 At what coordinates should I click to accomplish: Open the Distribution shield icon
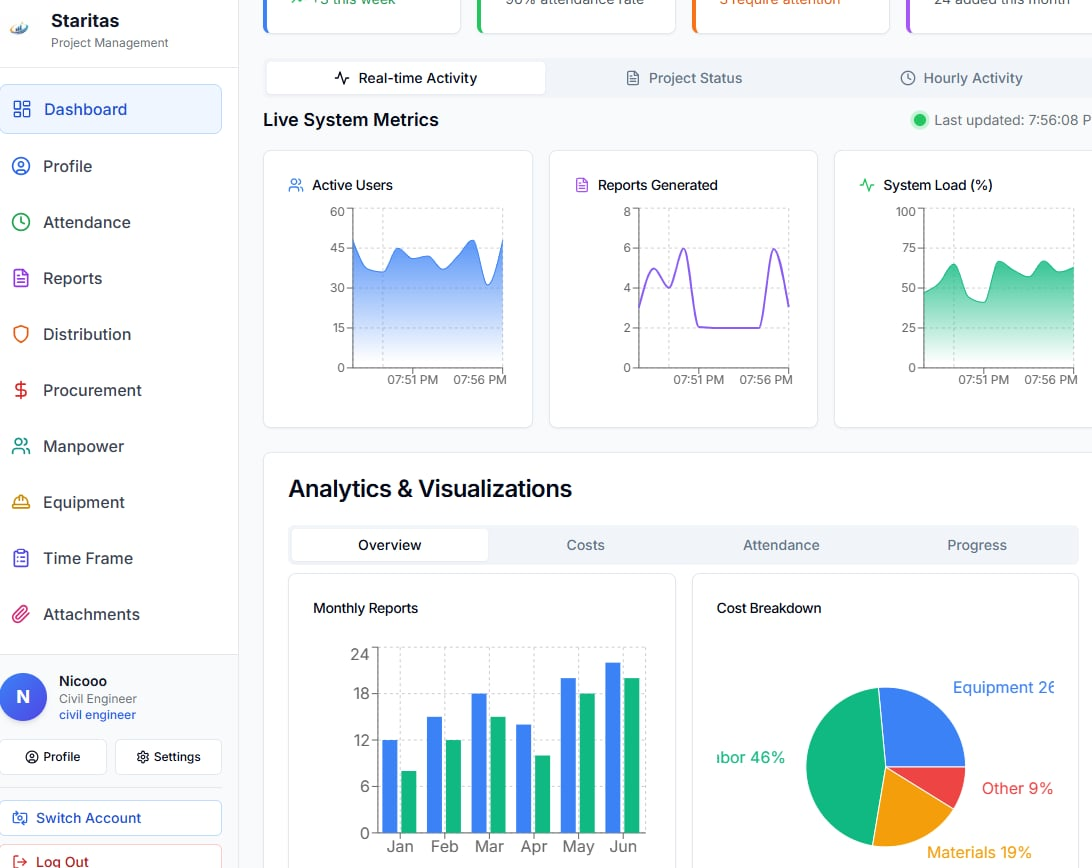point(23,334)
